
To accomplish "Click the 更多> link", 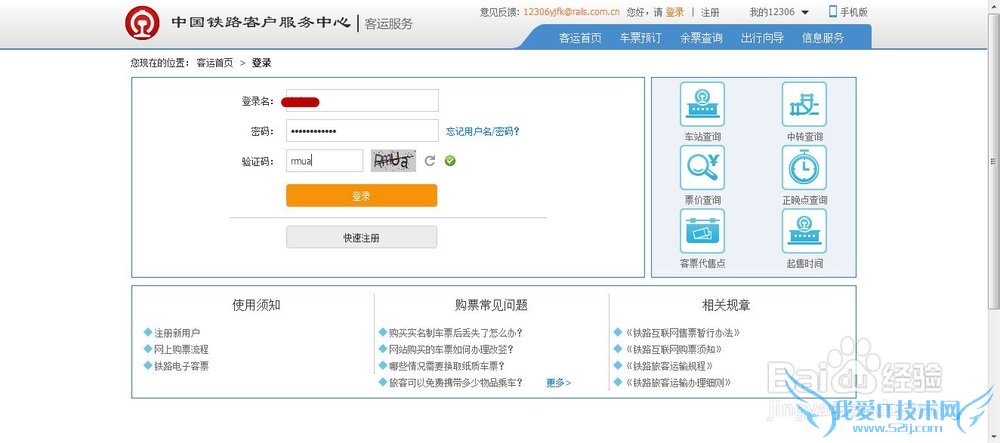I will 559,382.
